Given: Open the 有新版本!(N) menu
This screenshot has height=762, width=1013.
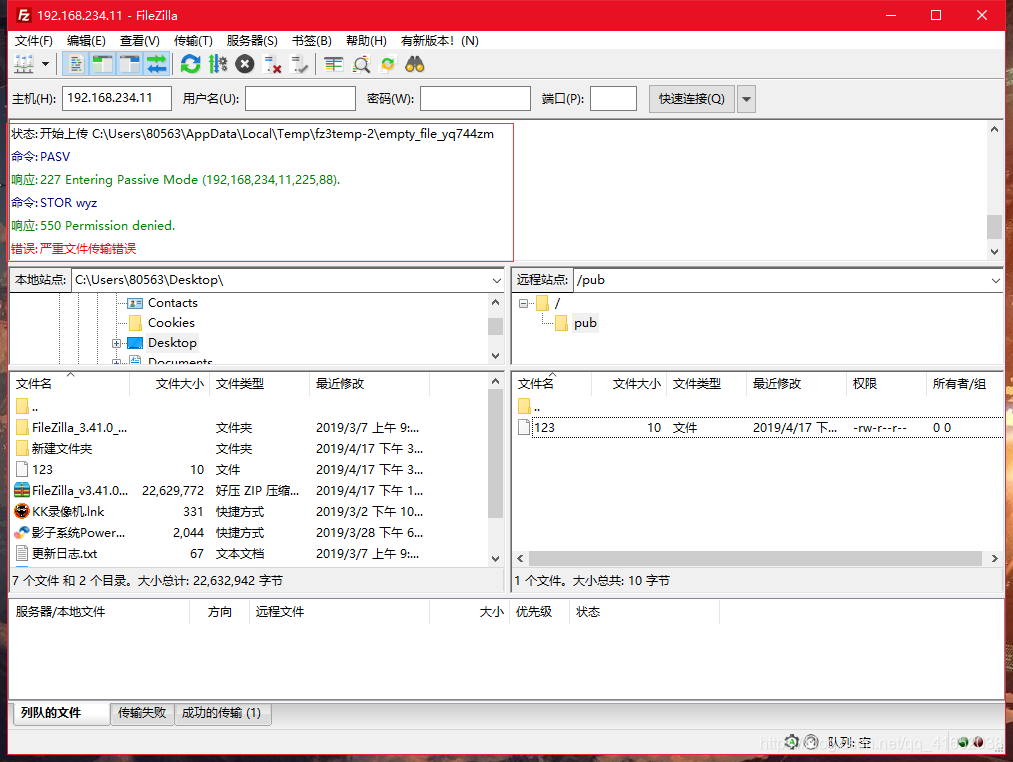Looking at the screenshot, I should [440, 41].
